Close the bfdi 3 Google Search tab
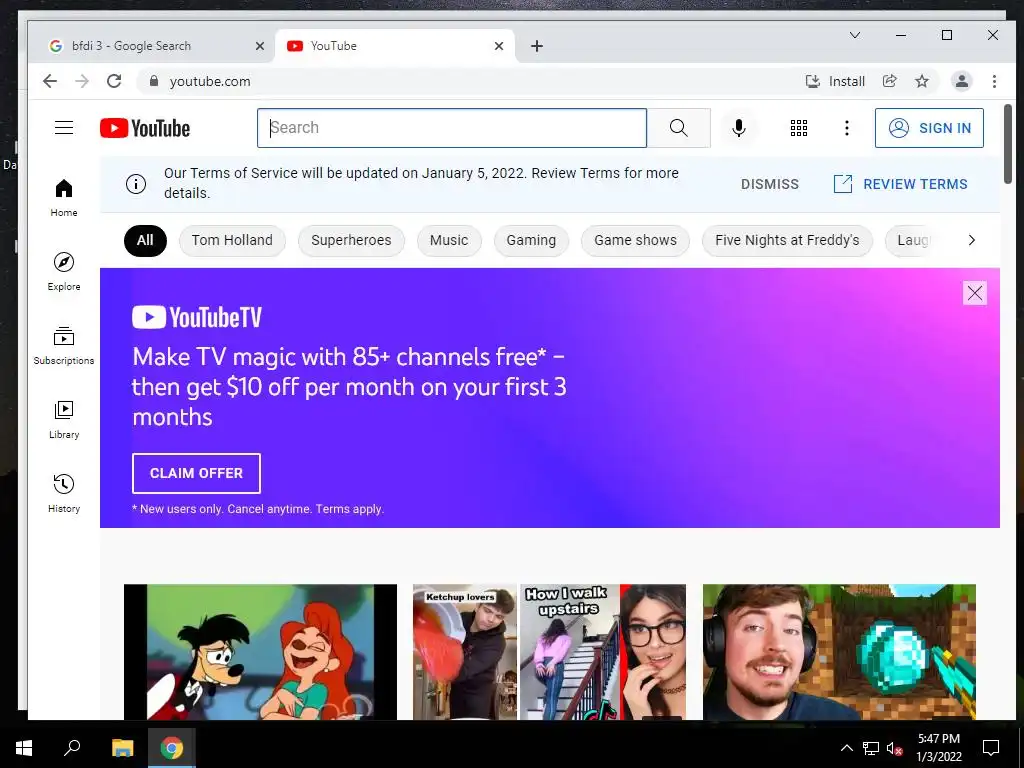1024x768 pixels. click(259, 46)
